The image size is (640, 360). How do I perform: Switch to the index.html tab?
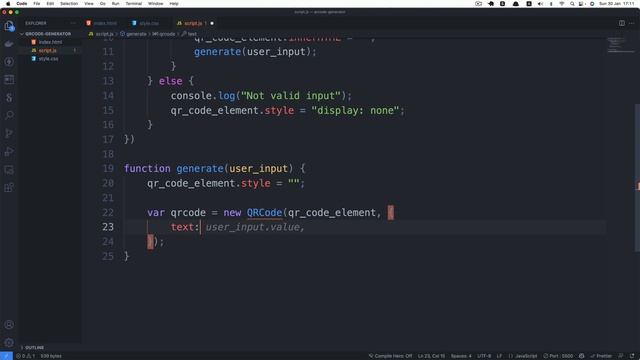(102, 23)
